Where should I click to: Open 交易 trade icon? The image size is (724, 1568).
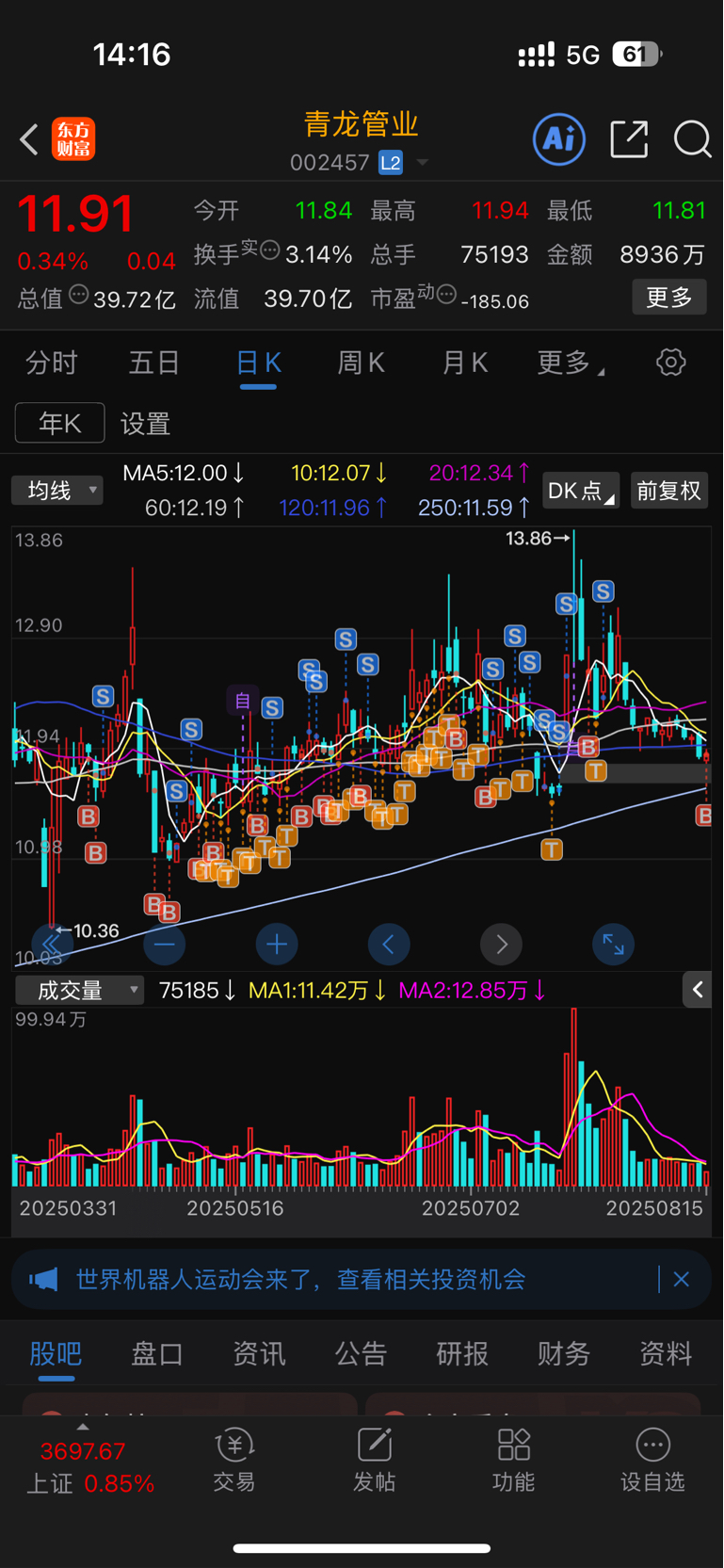233,1461
